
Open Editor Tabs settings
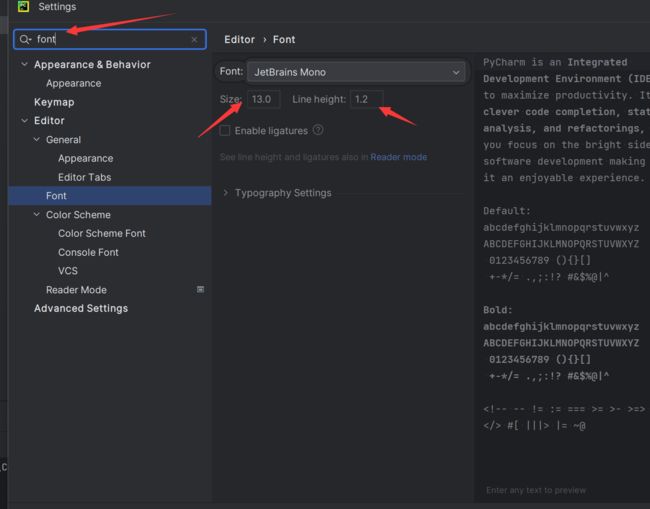tap(85, 177)
